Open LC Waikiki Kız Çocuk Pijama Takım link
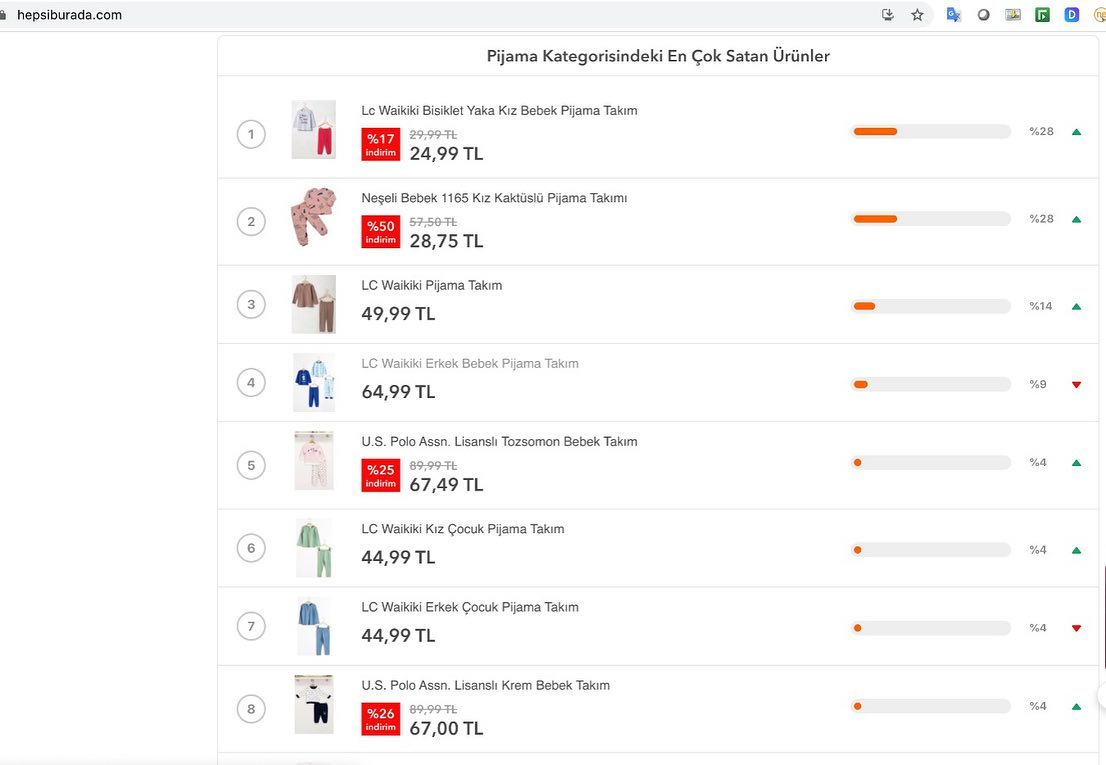Image resolution: width=1106 pixels, height=765 pixels. (463, 529)
